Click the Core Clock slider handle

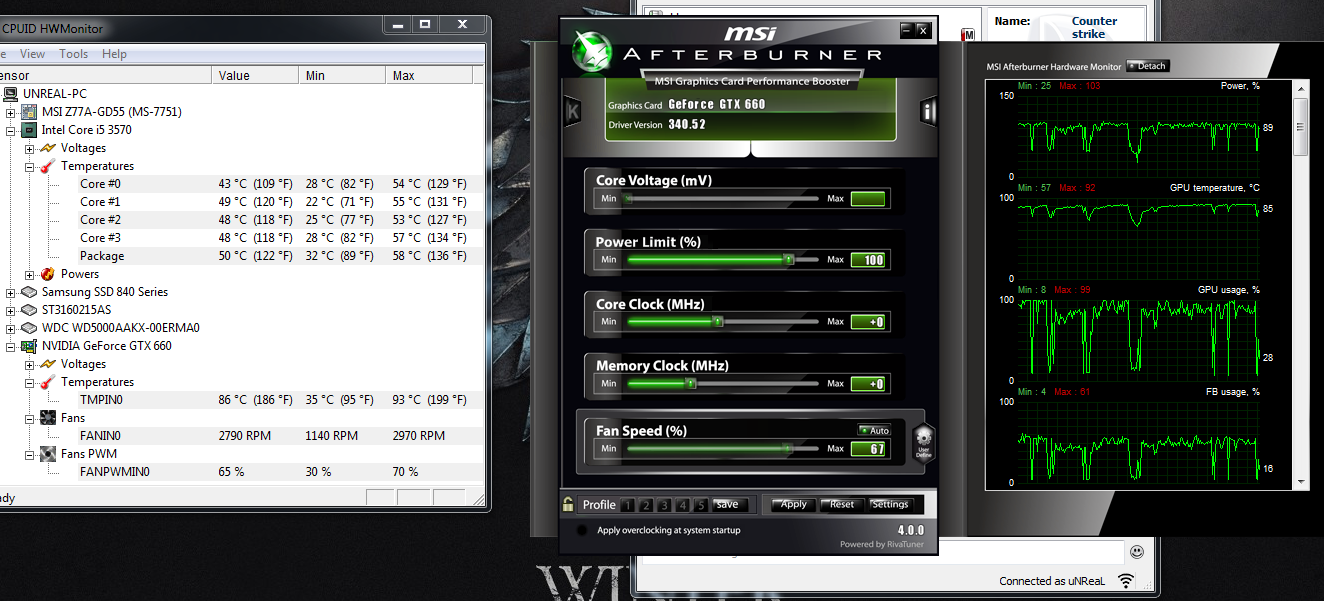(718, 322)
